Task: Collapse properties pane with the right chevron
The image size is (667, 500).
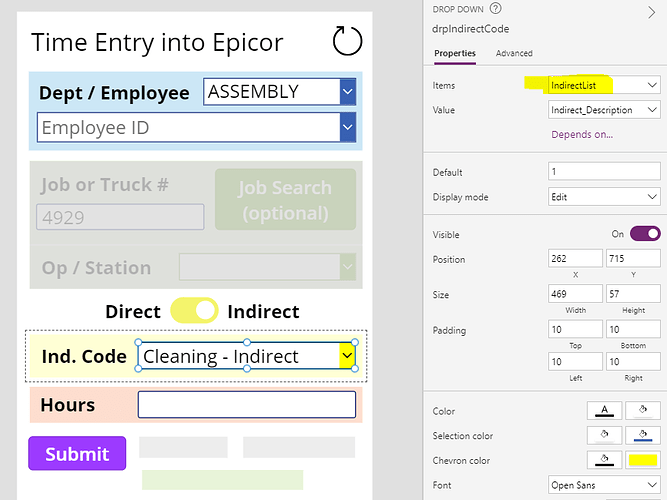Action: [651, 13]
